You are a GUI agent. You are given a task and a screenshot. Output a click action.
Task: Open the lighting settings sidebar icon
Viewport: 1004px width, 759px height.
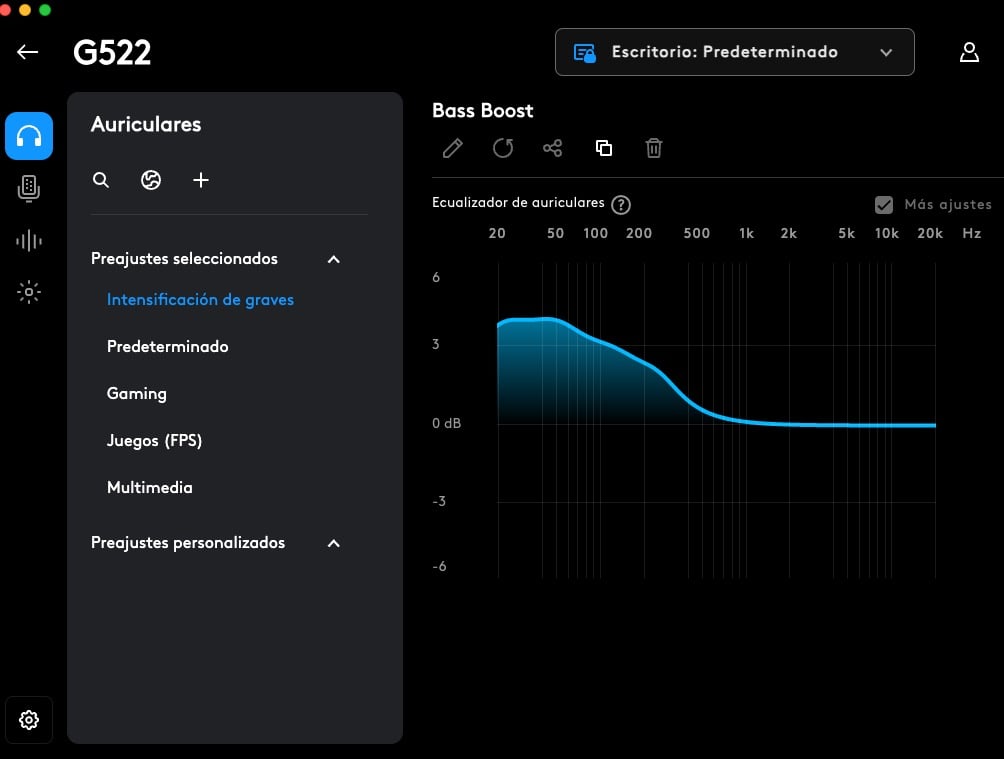click(29, 292)
